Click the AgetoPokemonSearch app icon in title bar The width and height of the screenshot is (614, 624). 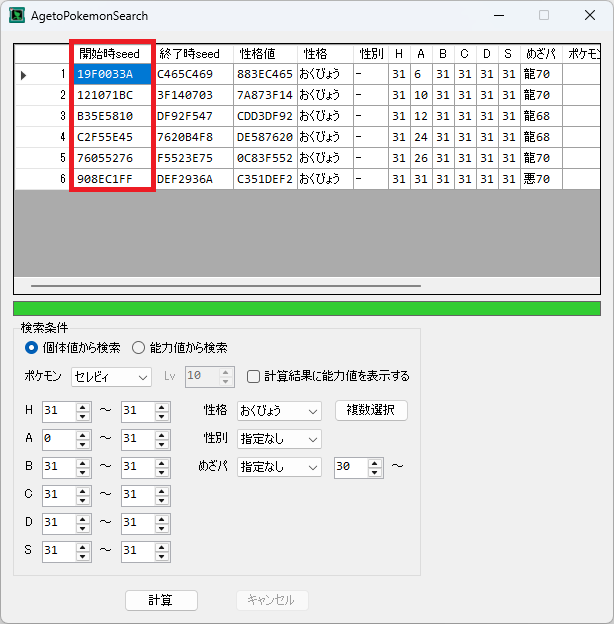[17, 16]
